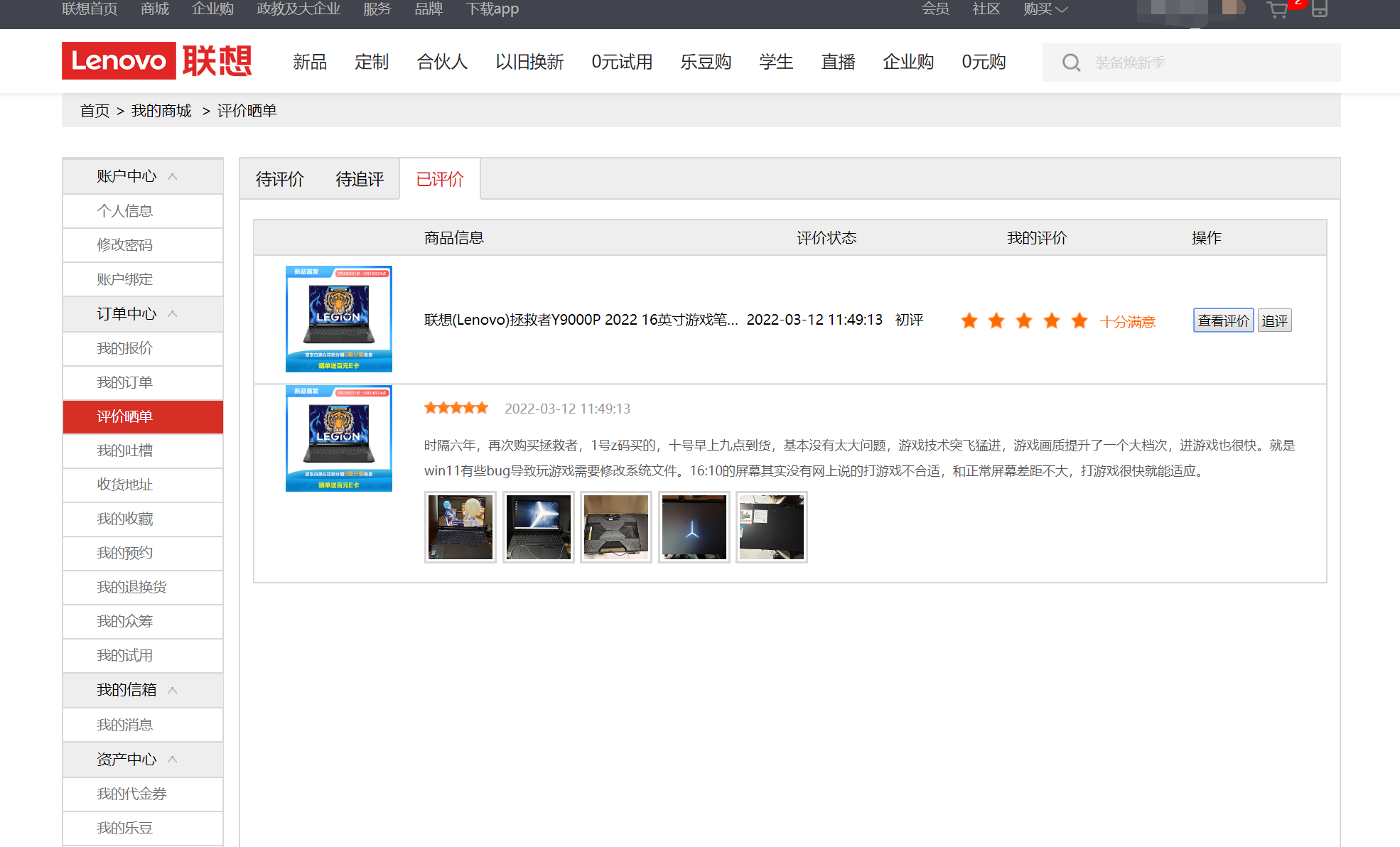Viewport: 1400px width, 847px height.
Task: Open 我的吐槽 in sidebar
Action: (x=143, y=451)
